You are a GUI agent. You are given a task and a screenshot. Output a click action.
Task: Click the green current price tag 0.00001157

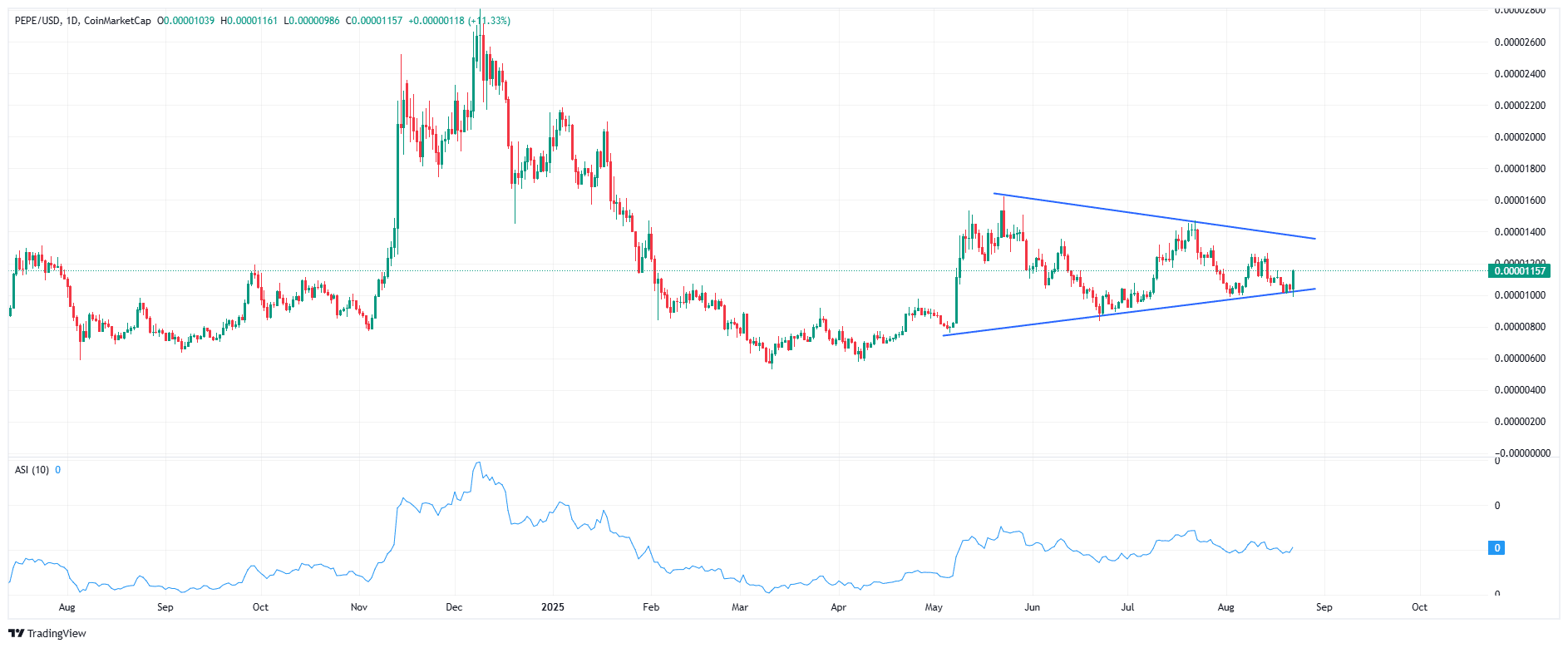pos(1519,271)
